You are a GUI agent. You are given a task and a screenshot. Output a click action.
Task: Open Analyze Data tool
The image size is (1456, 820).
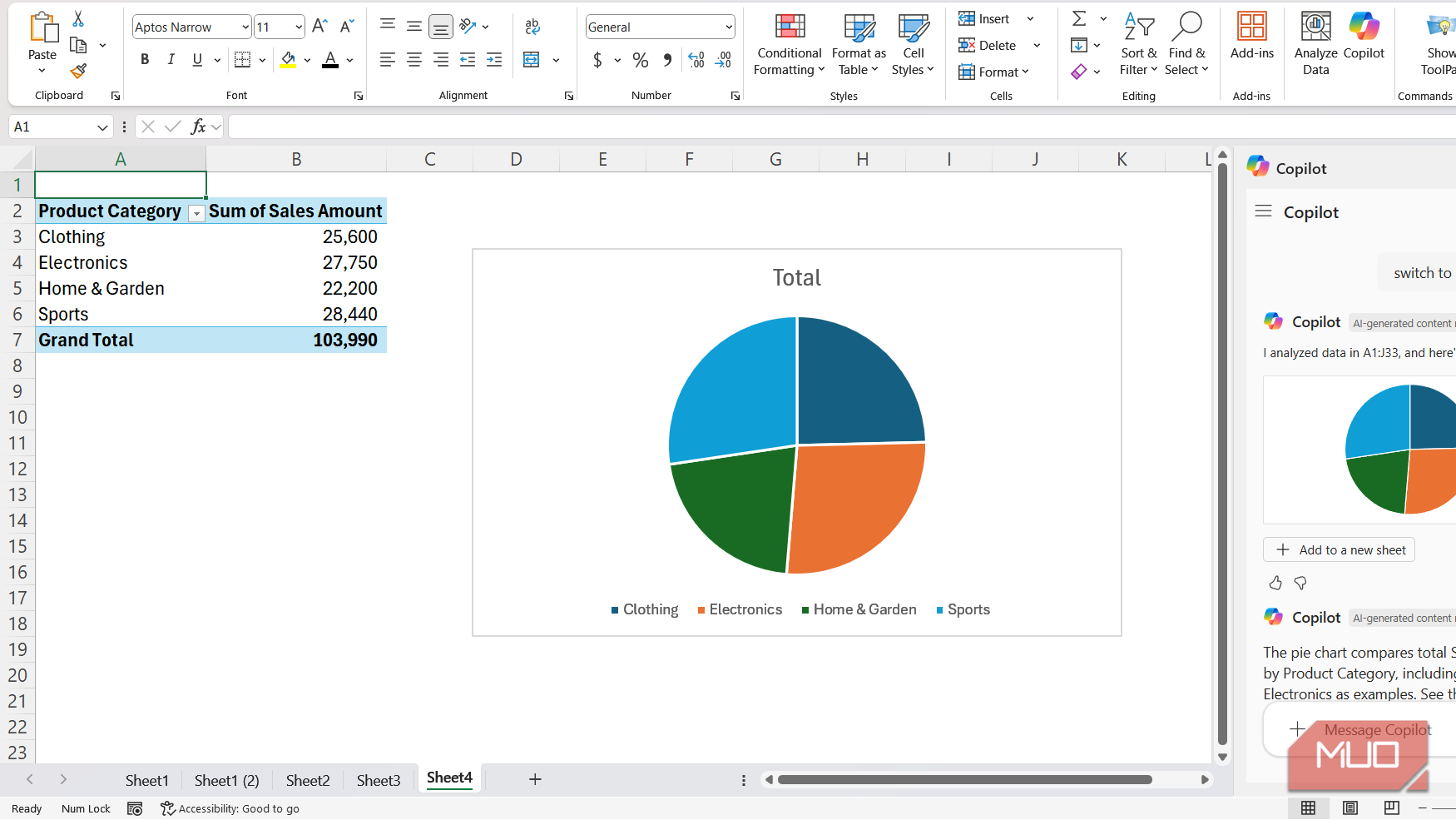click(x=1315, y=44)
